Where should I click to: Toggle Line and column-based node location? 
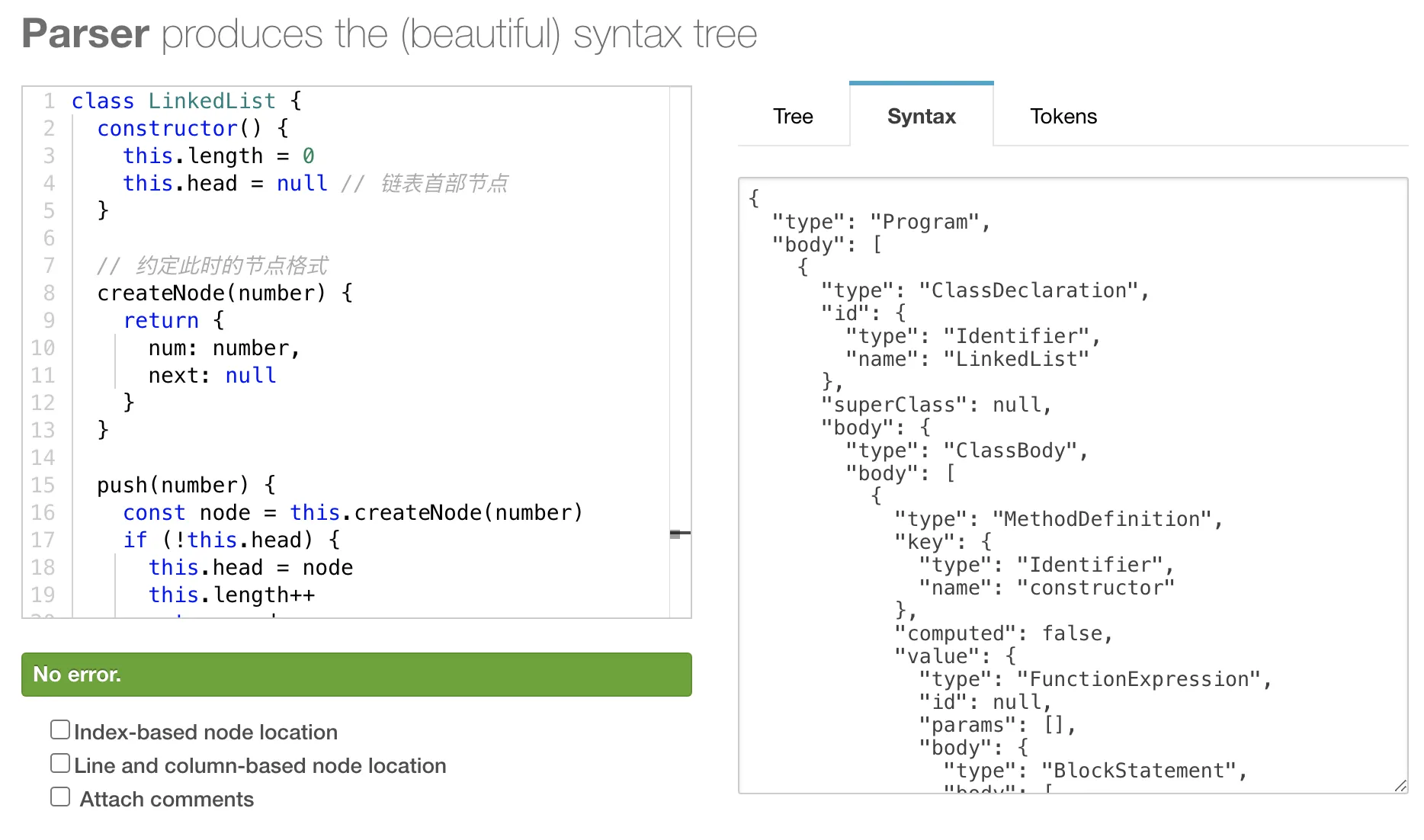click(60, 764)
